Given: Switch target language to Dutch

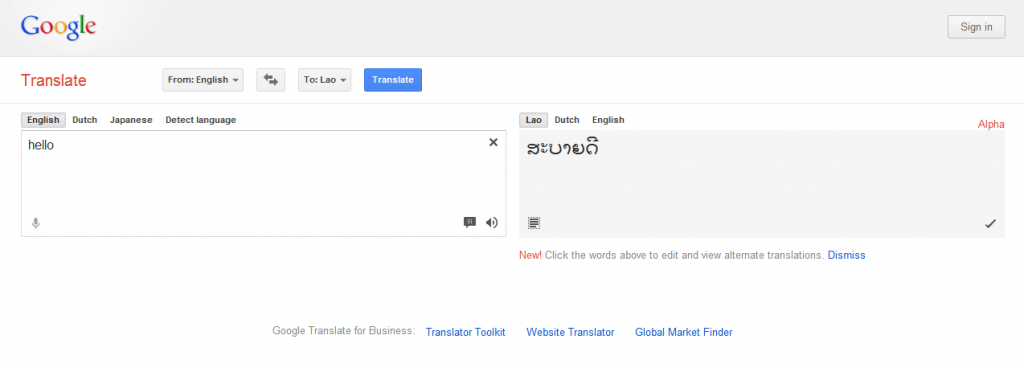Looking at the screenshot, I should click(567, 120).
